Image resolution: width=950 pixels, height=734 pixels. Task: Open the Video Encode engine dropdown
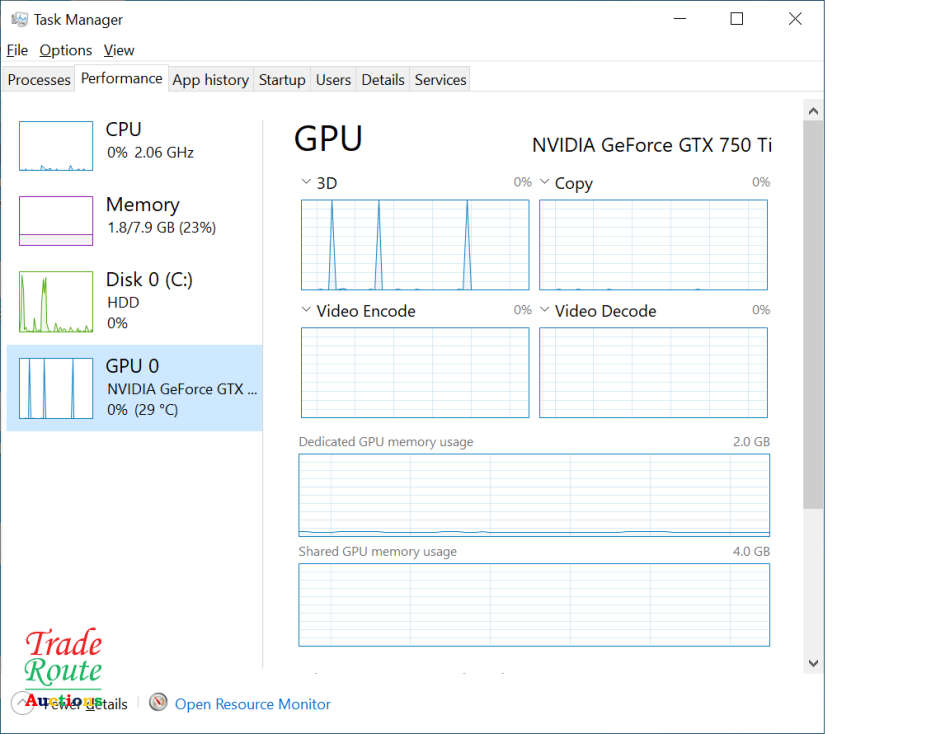tap(307, 311)
